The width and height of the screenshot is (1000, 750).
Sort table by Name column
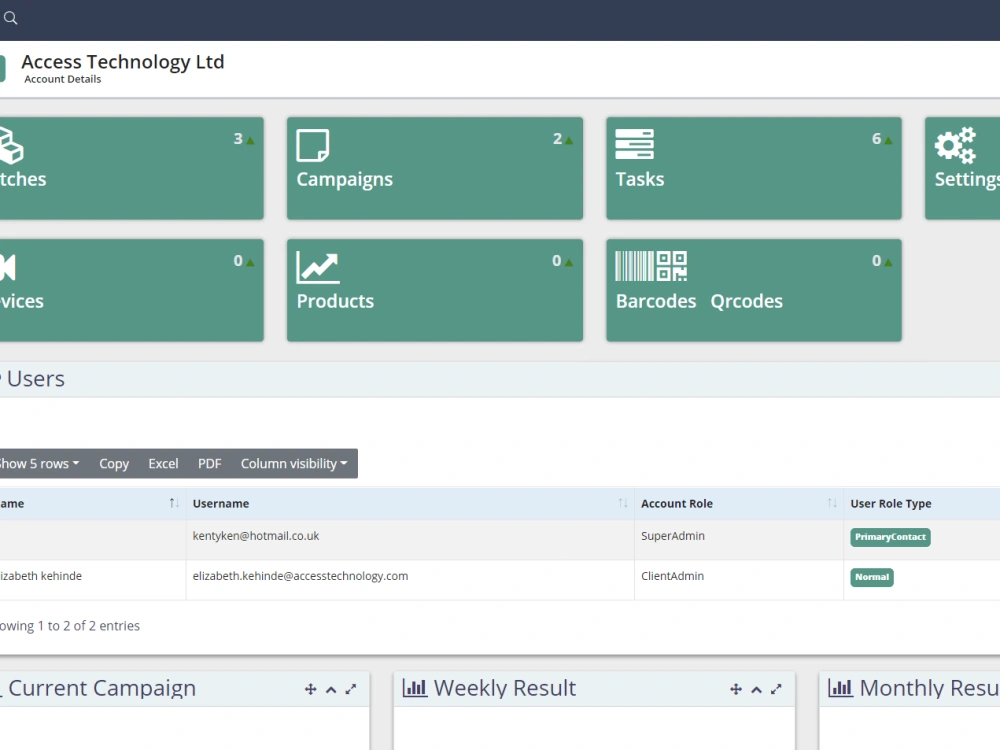coord(92,504)
